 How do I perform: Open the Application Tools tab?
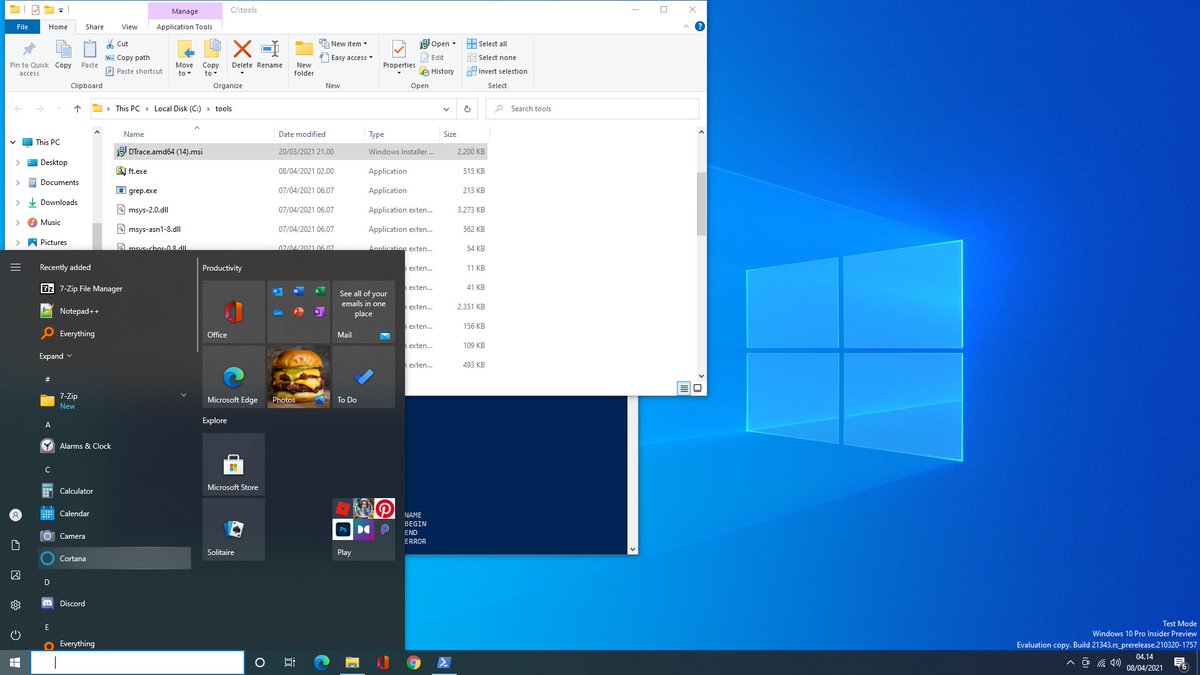184,27
